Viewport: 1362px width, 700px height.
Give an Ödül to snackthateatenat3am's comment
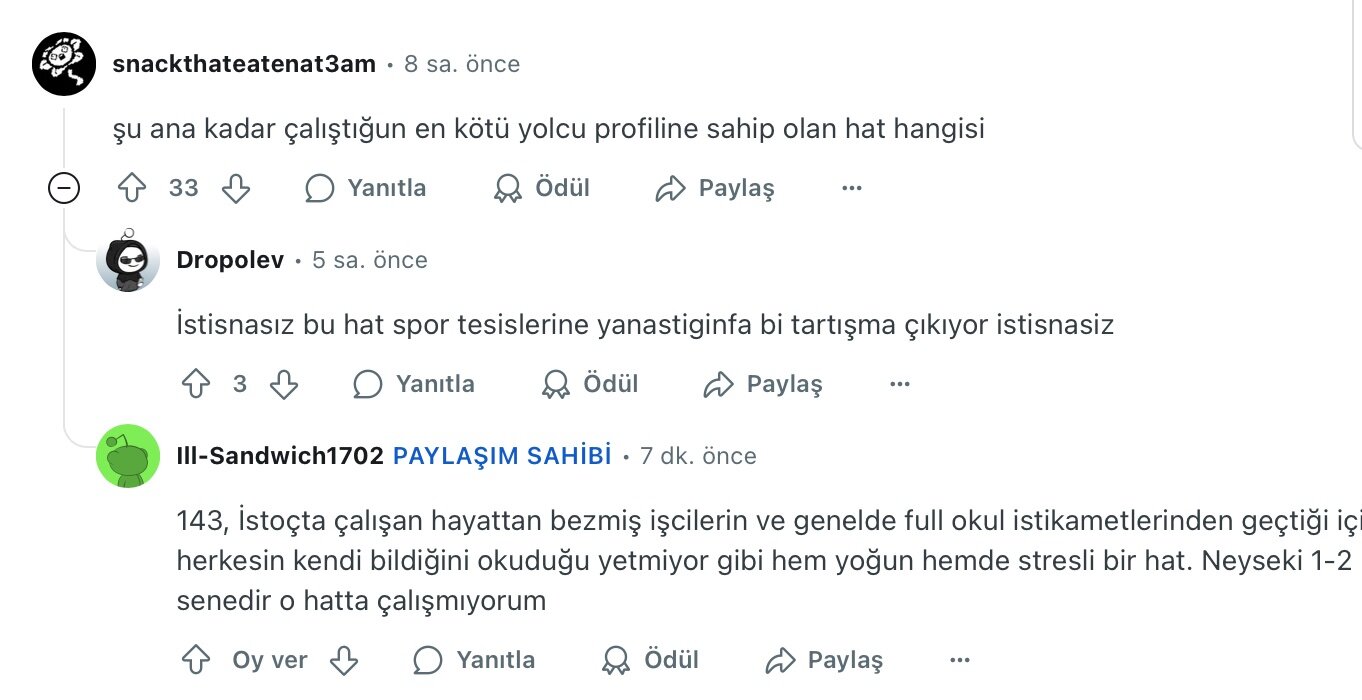pos(542,188)
